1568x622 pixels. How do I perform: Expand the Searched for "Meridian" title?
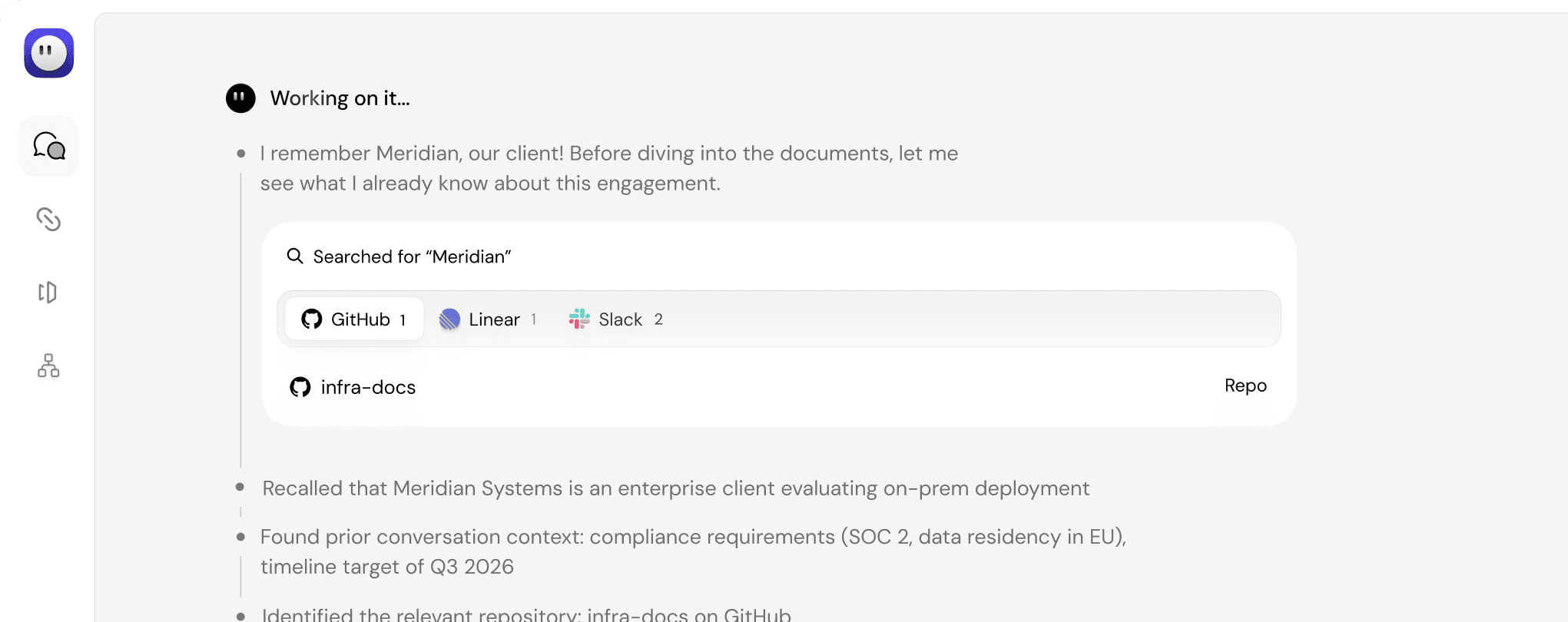click(x=412, y=256)
